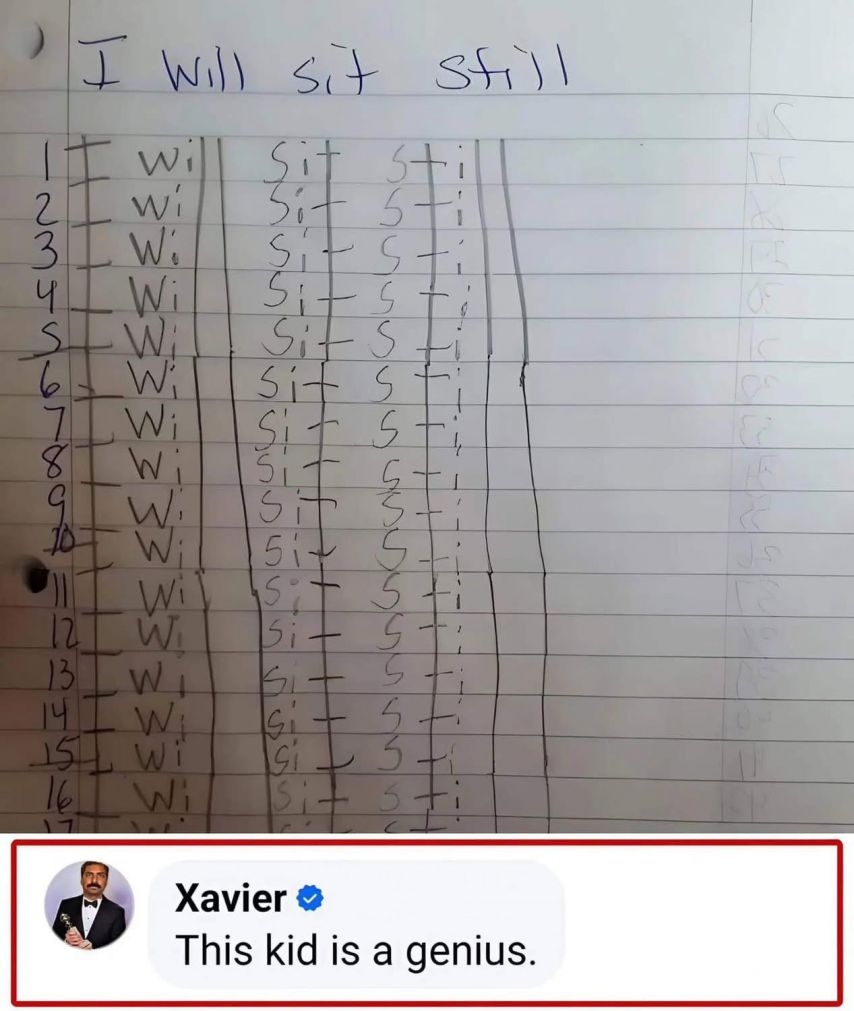
Task: Select the comment text "This kid is a genius."
Action: click(x=355, y=950)
